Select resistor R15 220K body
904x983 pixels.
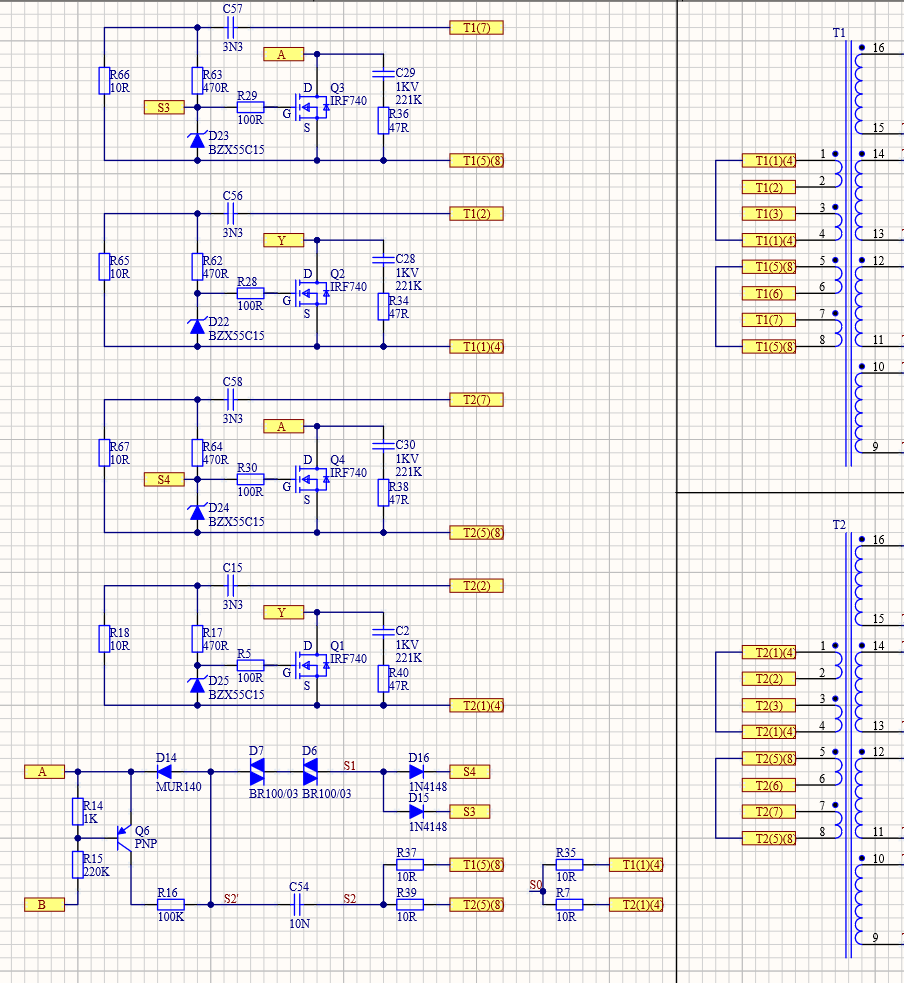click(78, 865)
